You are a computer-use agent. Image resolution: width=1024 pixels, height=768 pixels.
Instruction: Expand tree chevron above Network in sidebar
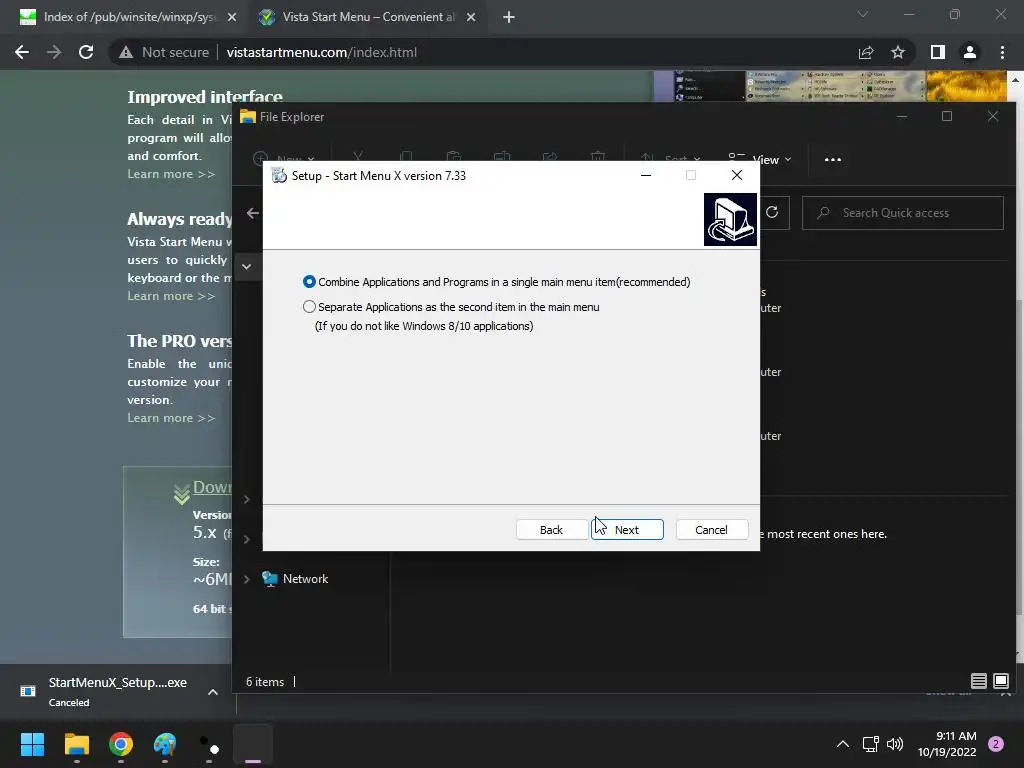[x=246, y=539]
